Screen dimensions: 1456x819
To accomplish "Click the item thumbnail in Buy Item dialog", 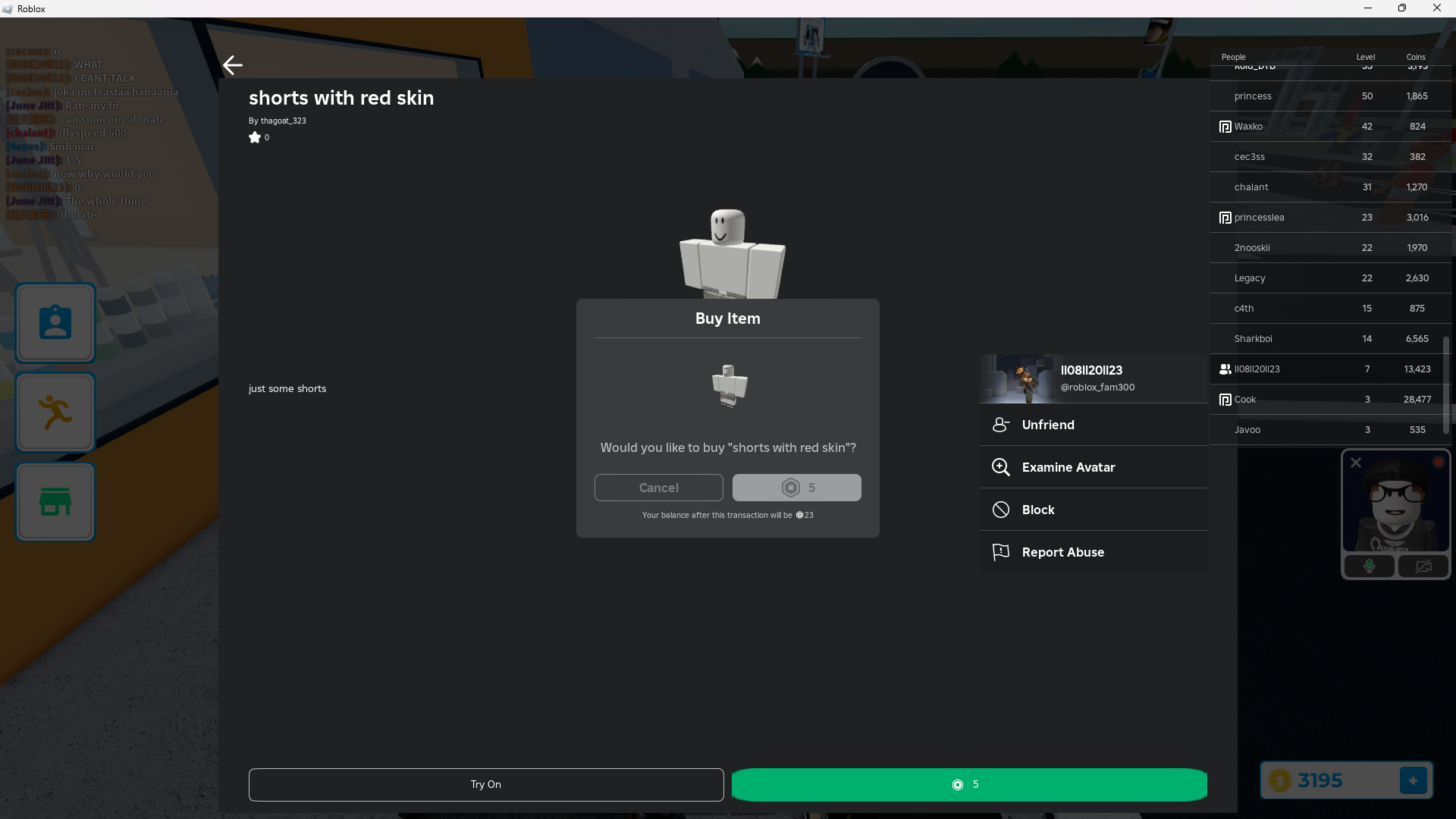I will click(729, 385).
